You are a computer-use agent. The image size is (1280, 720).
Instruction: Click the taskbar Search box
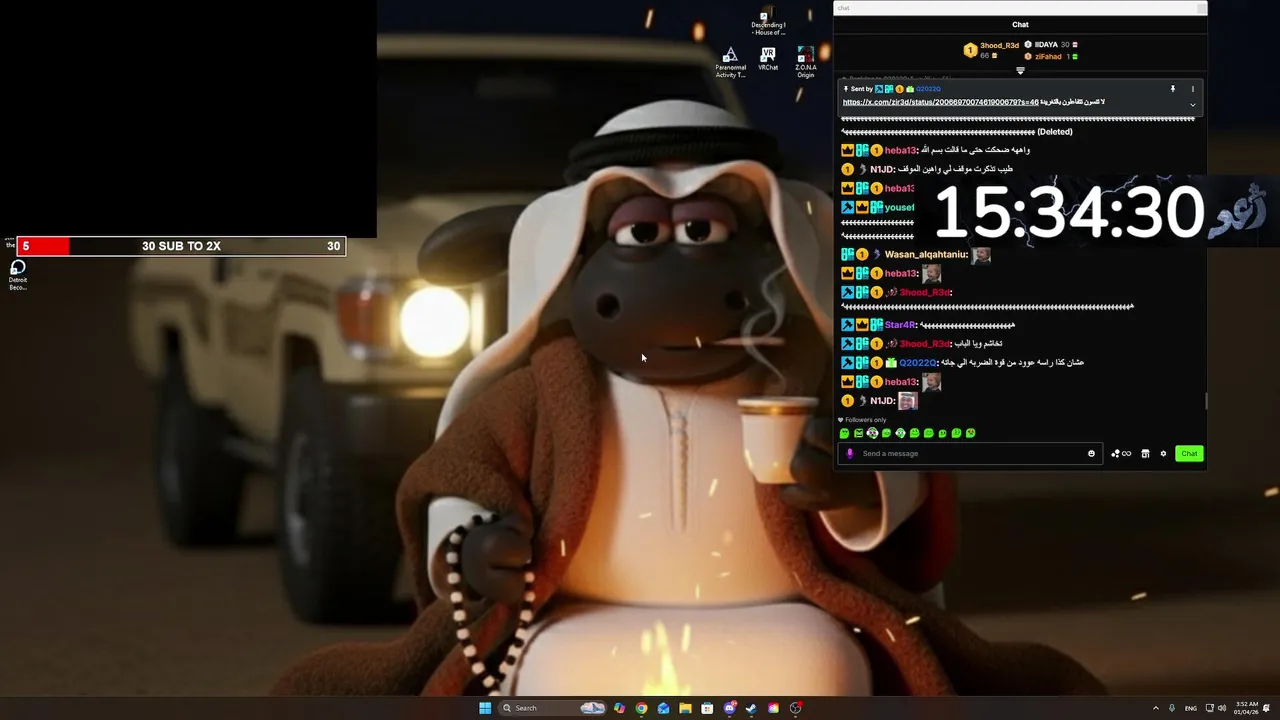[553, 708]
